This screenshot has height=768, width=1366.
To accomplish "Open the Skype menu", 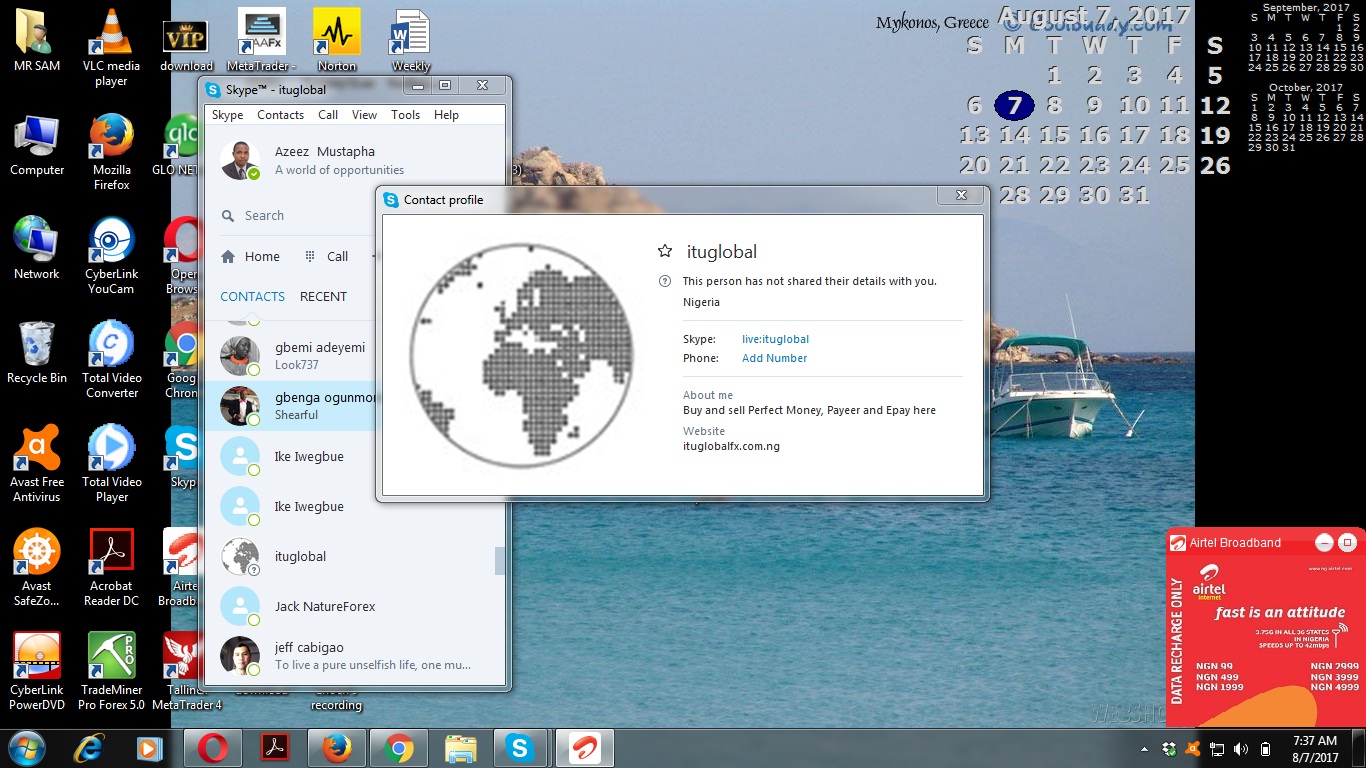I will (x=227, y=115).
